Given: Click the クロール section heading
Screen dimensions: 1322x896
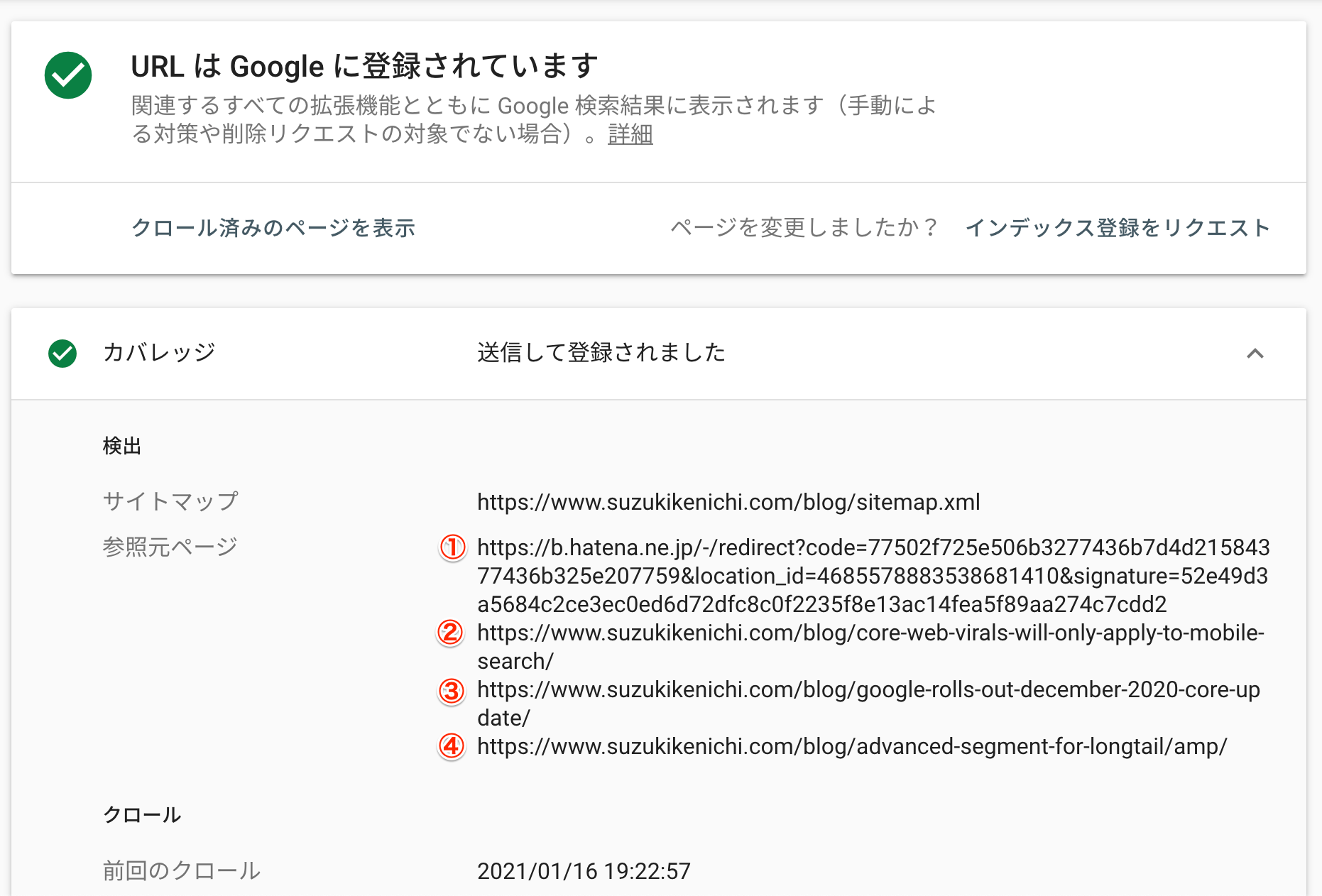Looking at the screenshot, I should 142,814.
